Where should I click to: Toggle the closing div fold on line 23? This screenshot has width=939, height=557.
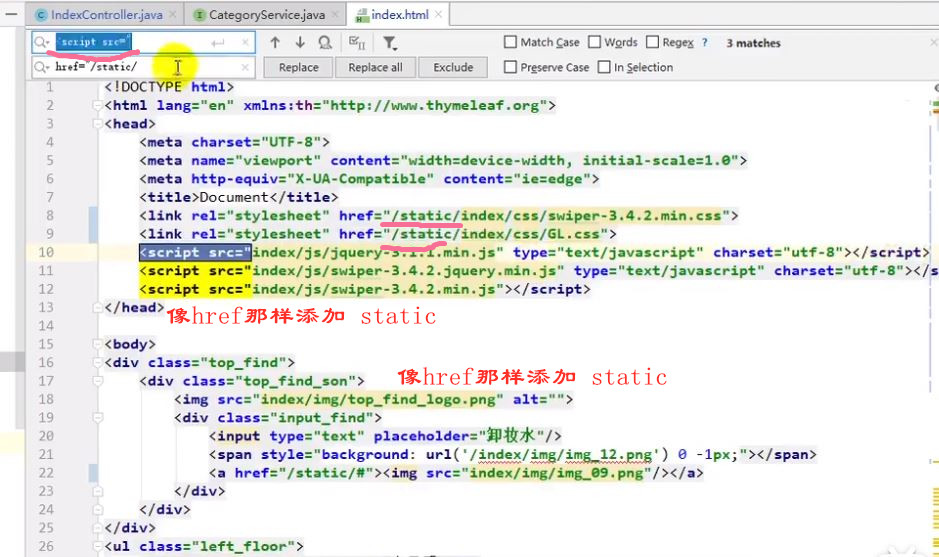[98, 492]
